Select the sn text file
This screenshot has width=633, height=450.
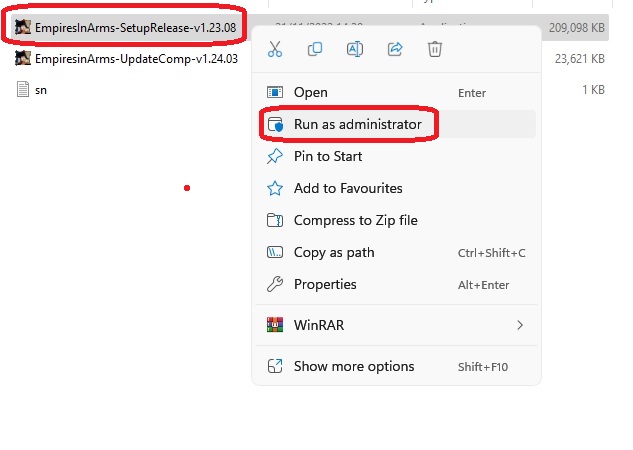pos(41,90)
